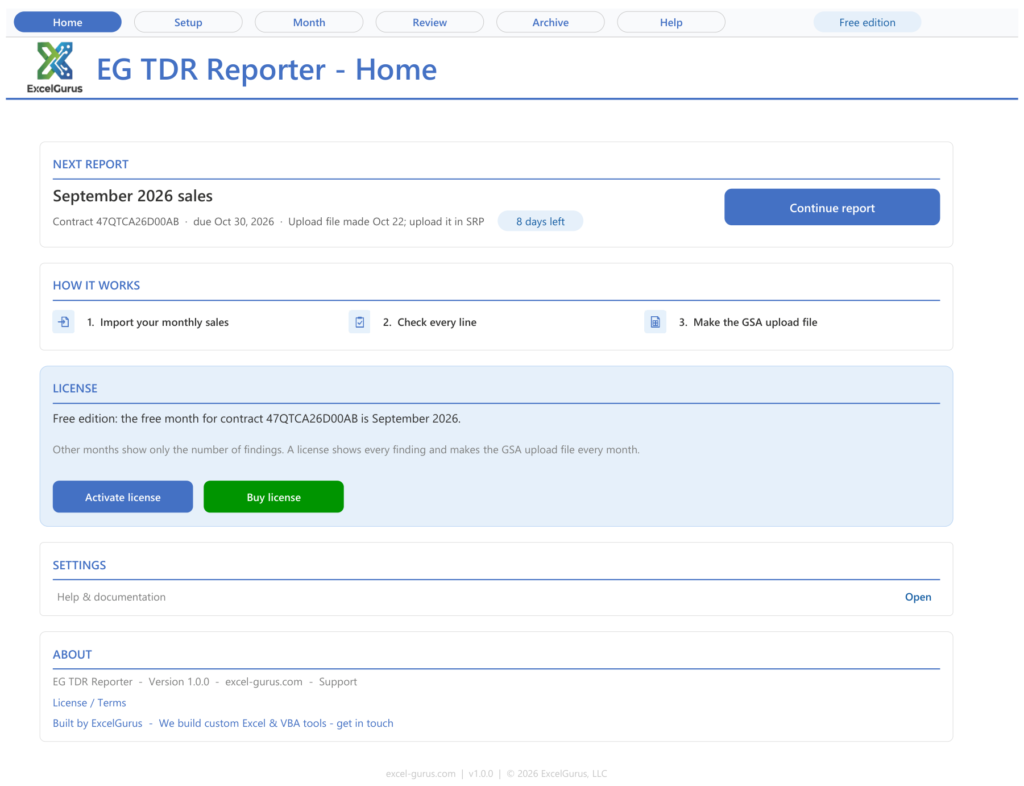Click 'We build custom Excel & VBA tools' link
Image resolution: width=1024 pixels, height=786 pixels.
point(276,723)
